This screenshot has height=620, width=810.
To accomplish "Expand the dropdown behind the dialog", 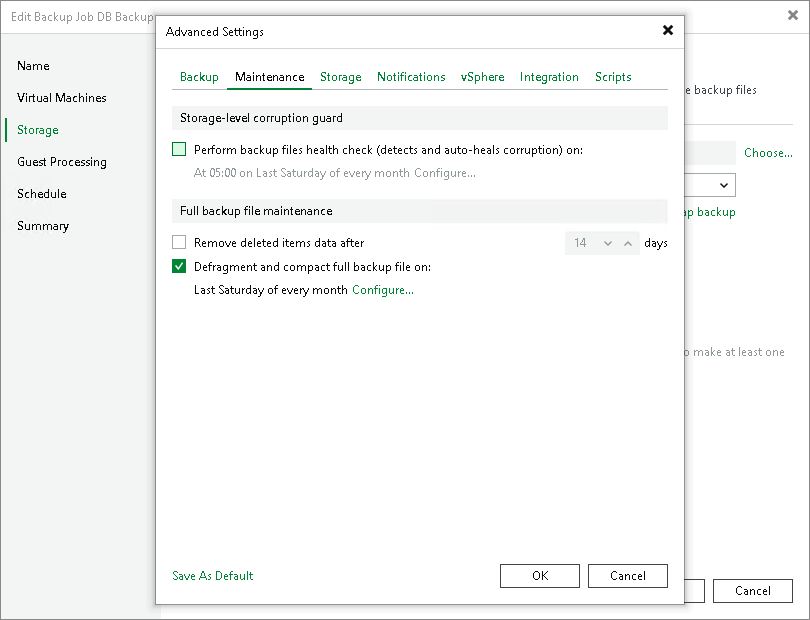I will click(724, 185).
